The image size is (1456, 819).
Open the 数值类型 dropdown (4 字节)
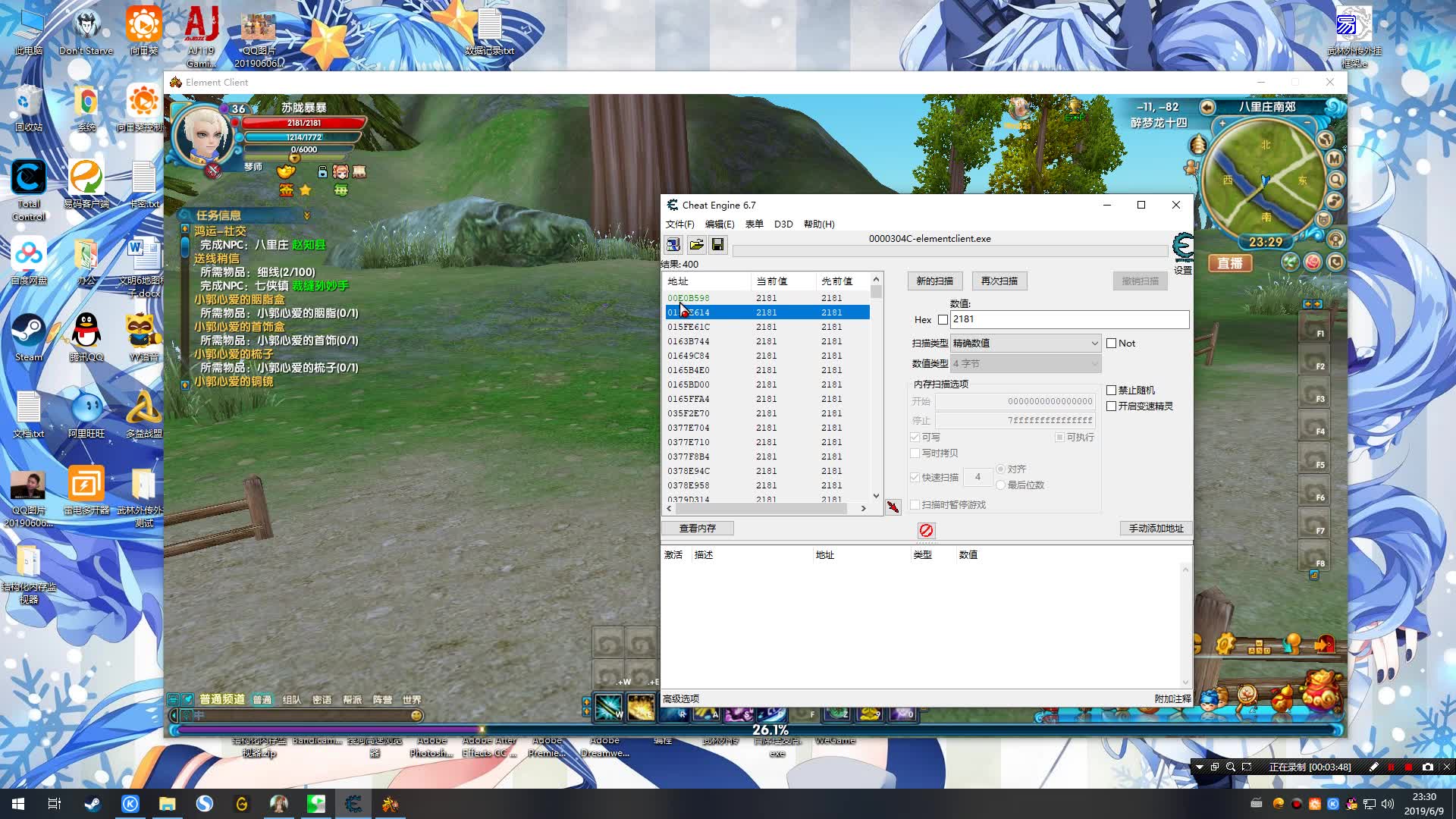pyautogui.click(x=1025, y=364)
